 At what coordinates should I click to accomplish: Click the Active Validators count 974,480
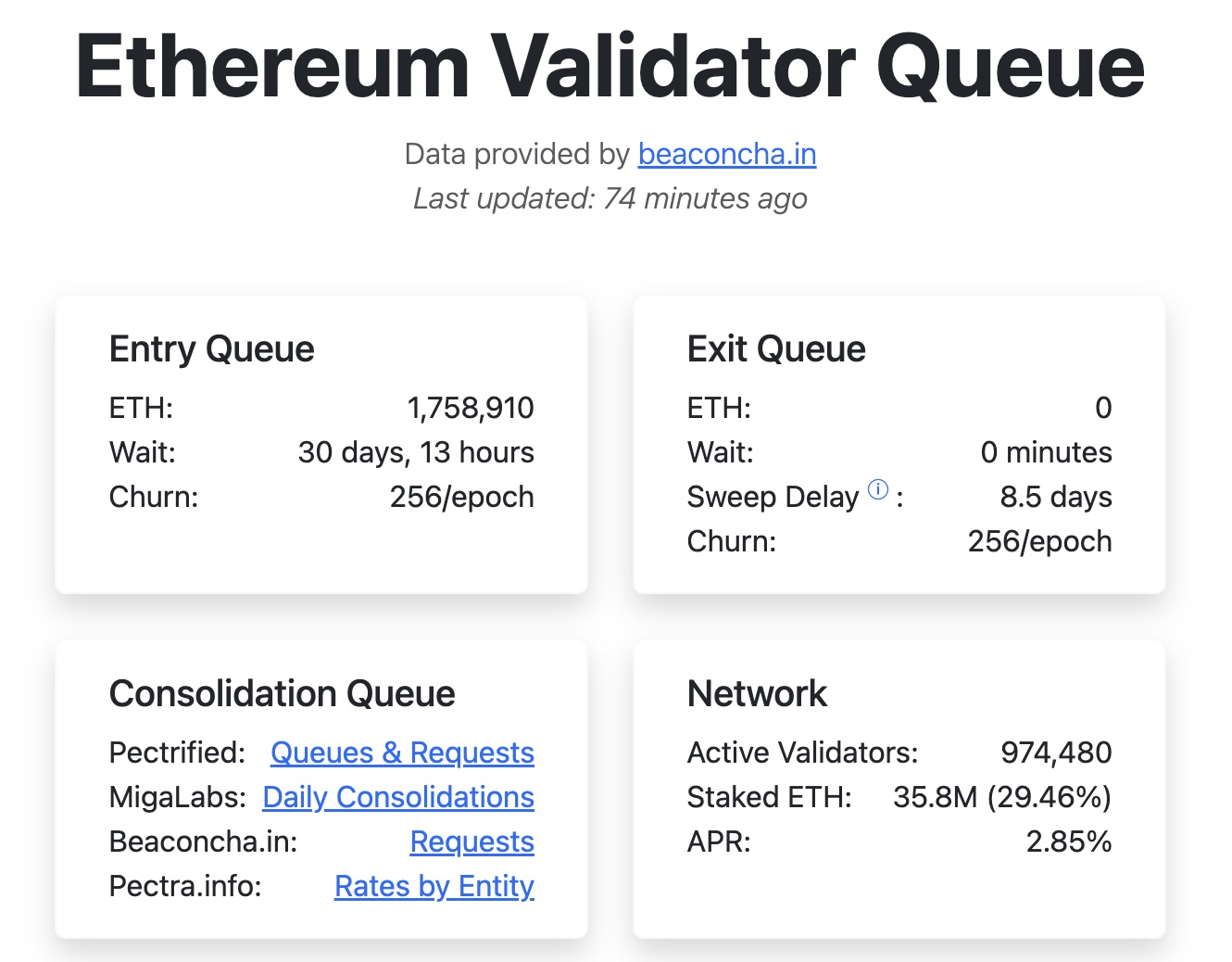click(x=1057, y=753)
